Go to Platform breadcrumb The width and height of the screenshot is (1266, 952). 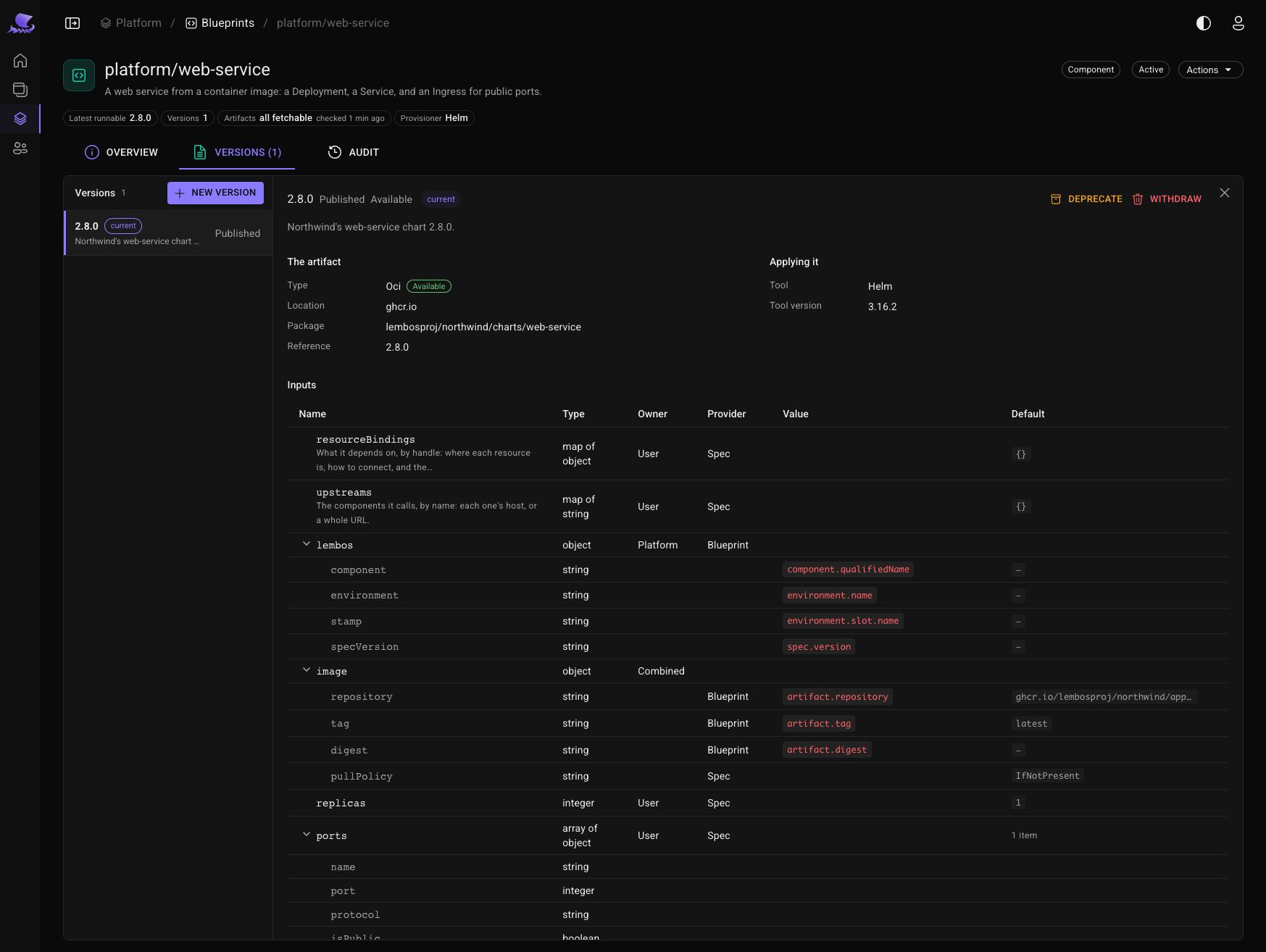click(131, 23)
